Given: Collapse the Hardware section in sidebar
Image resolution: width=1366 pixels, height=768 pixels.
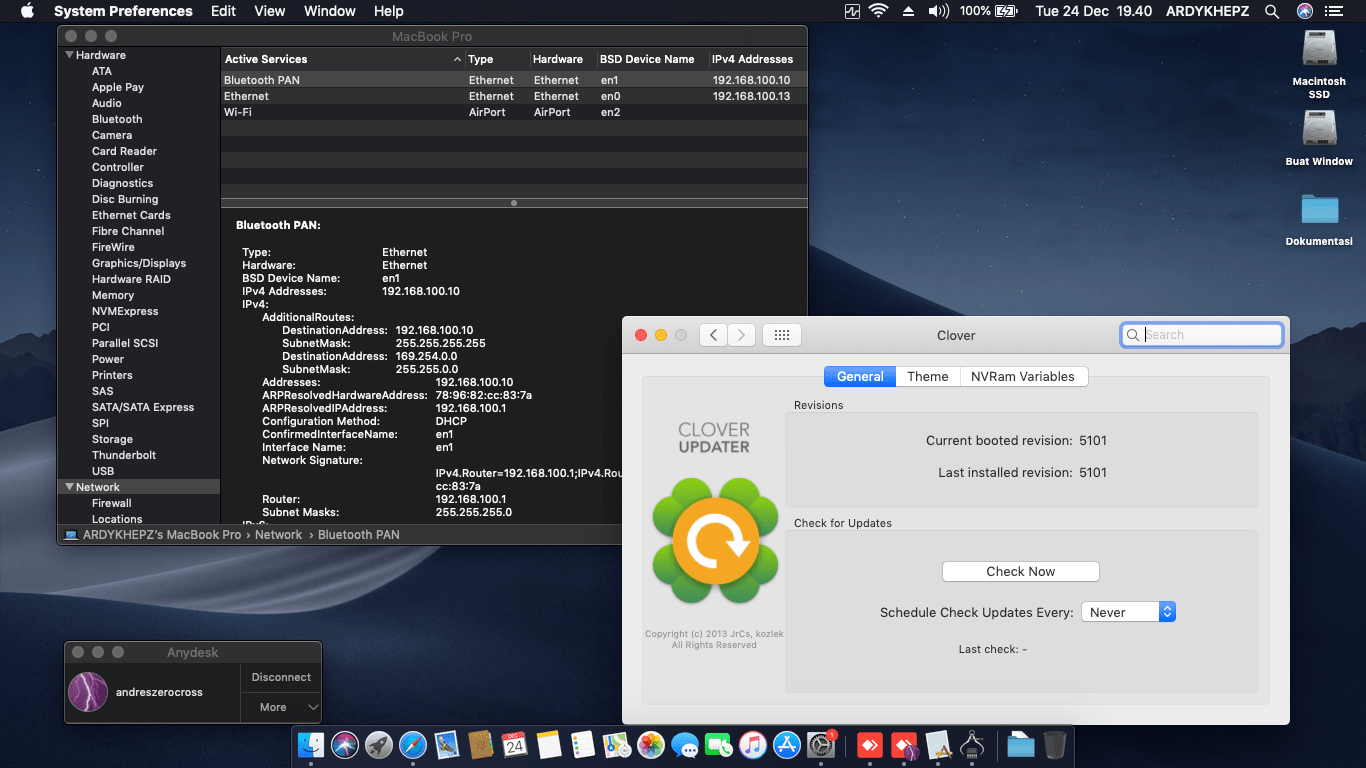Looking at the screenshot, I should tap(69, 55).
